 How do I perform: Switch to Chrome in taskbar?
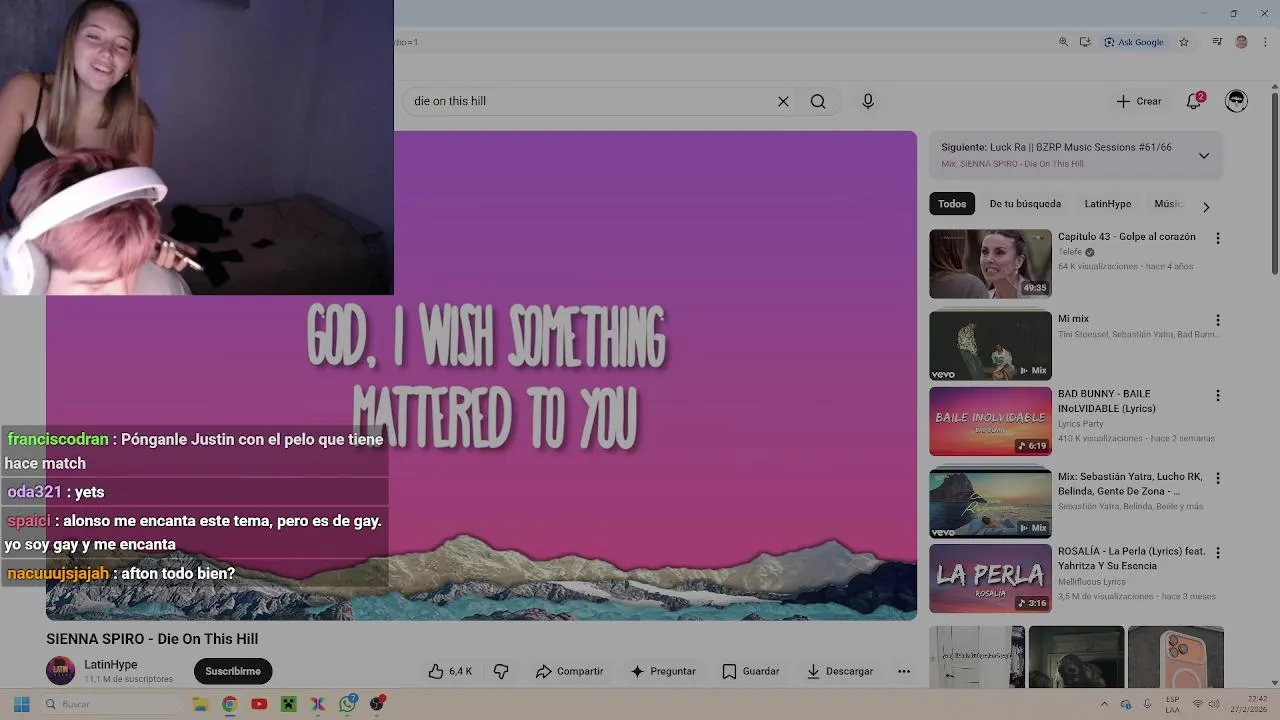(229, 704)
